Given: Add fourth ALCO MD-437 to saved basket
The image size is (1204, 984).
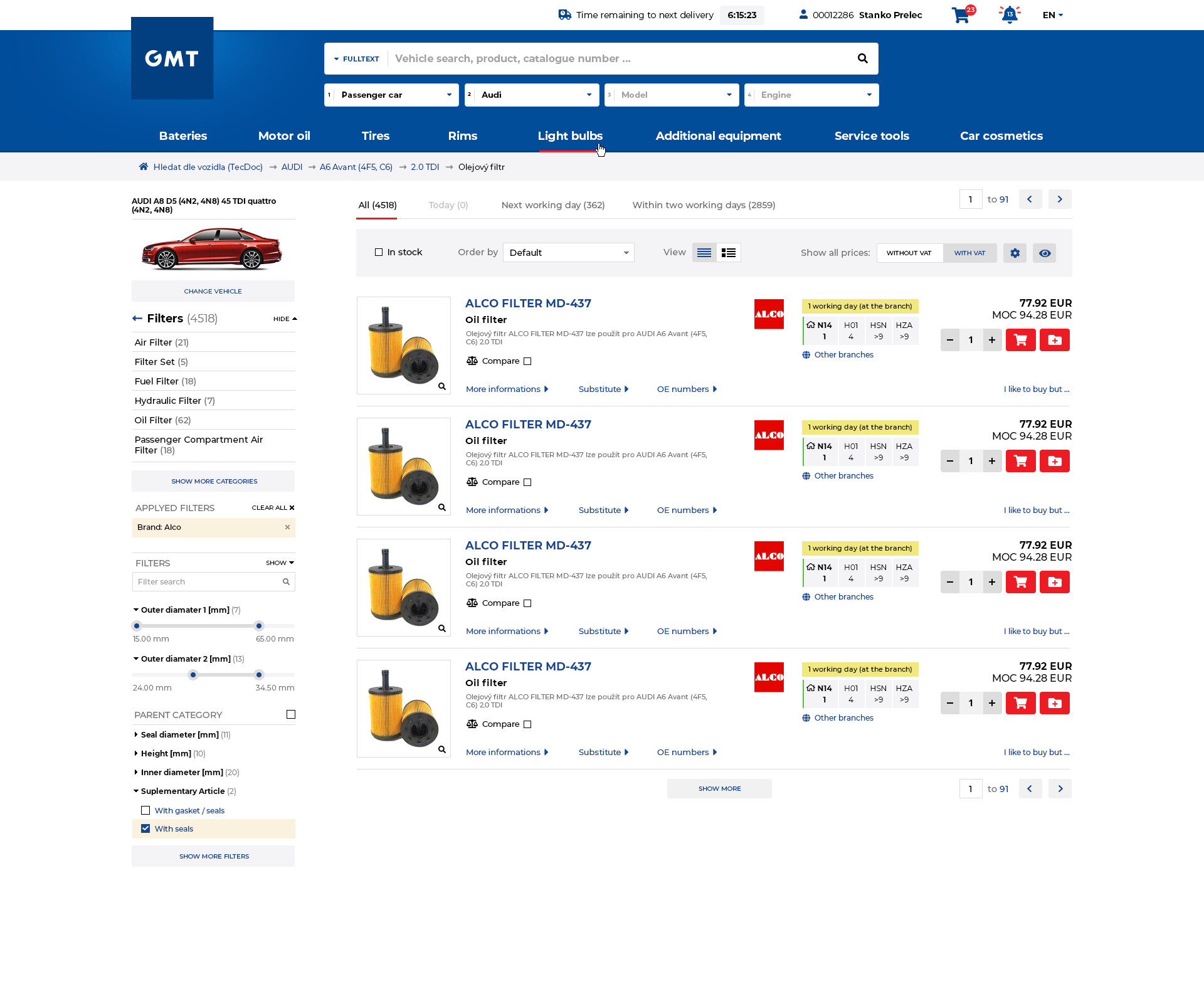Looking at the screenshot, I should click(1054, 703).
